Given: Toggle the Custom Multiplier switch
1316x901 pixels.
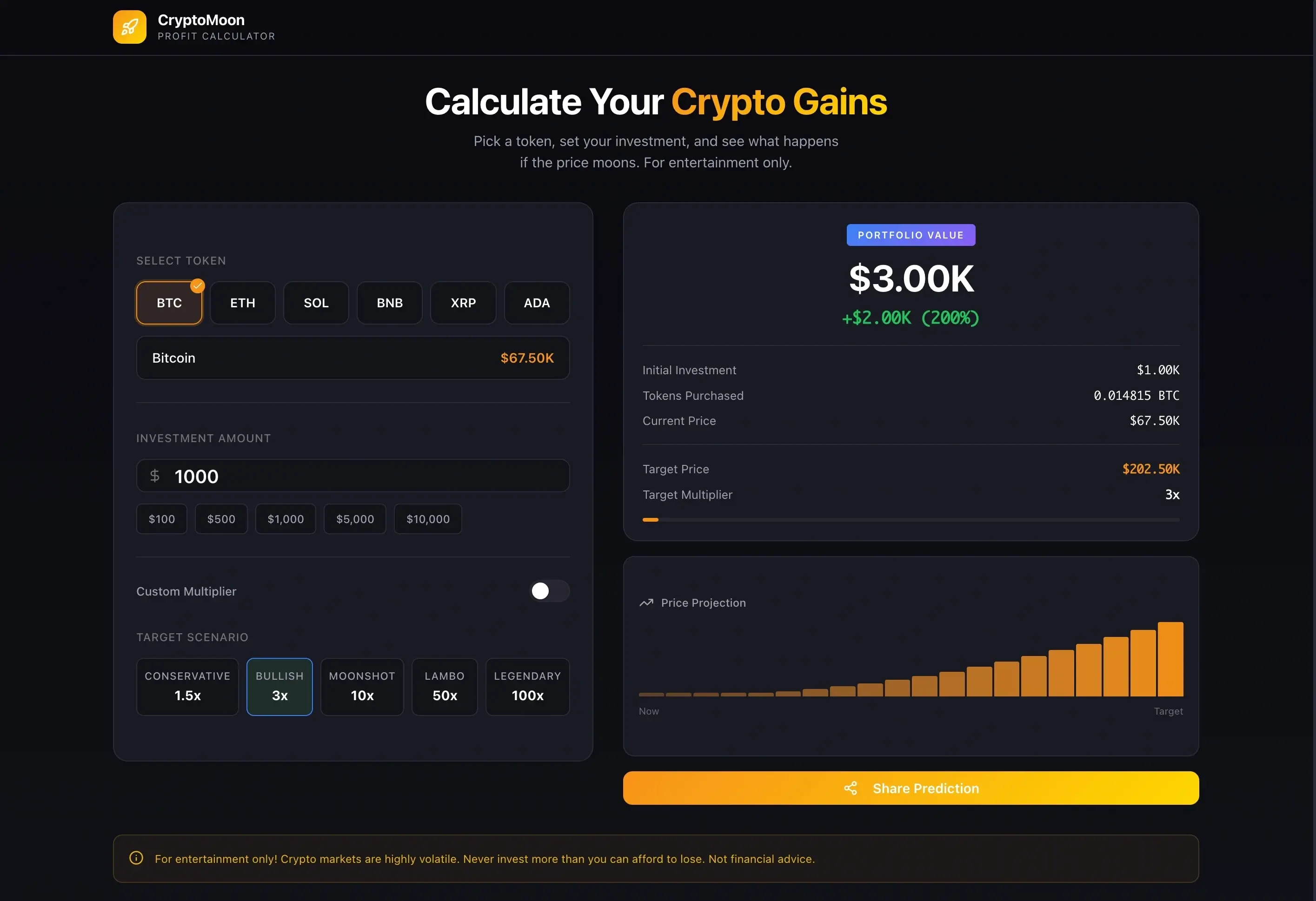Looking at the screenshot, I should pyautogui.click(x=549, y=590).
